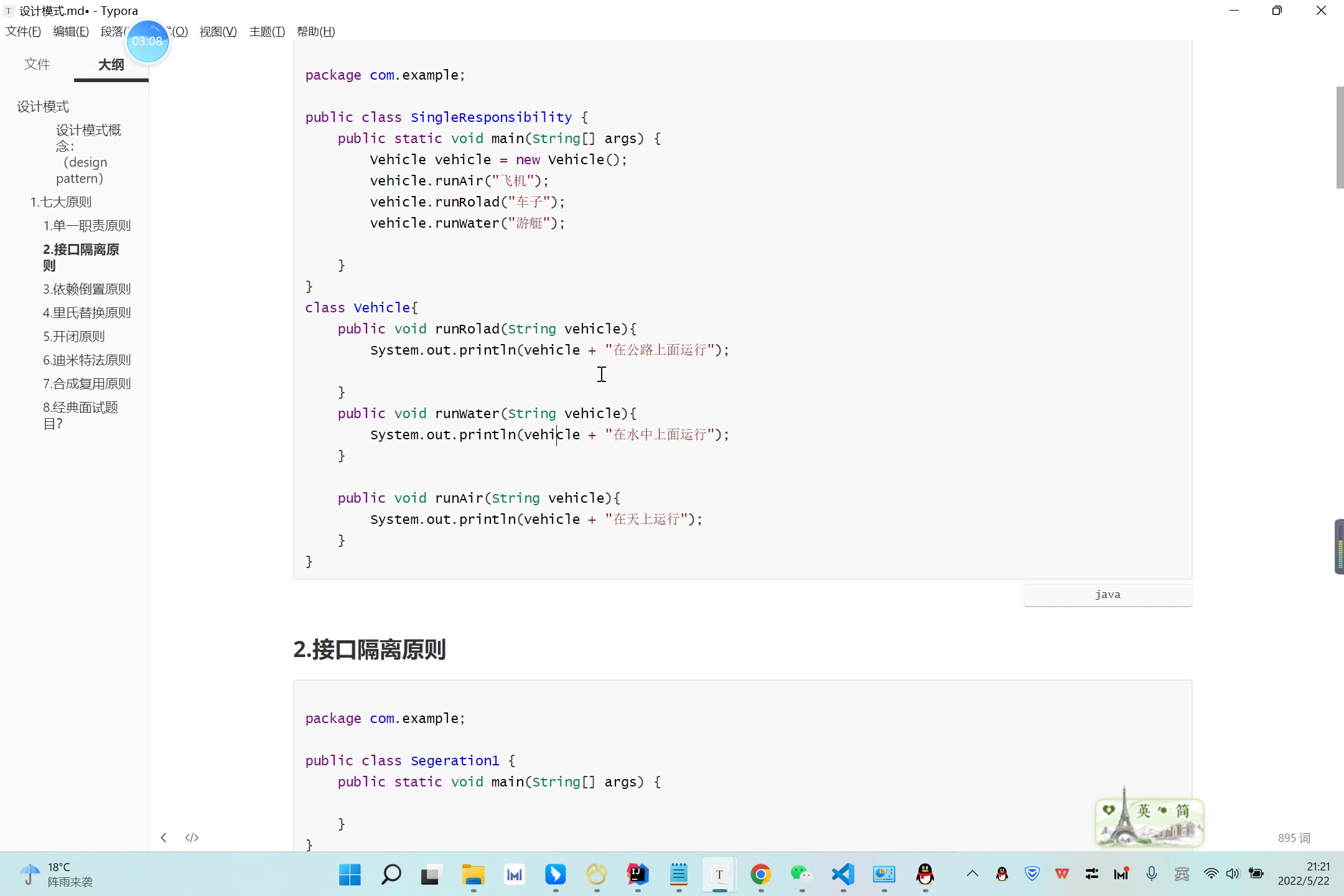Screen dimensions: 1344x896
Task: Open the 主题(T) menu
Action: 266,32
